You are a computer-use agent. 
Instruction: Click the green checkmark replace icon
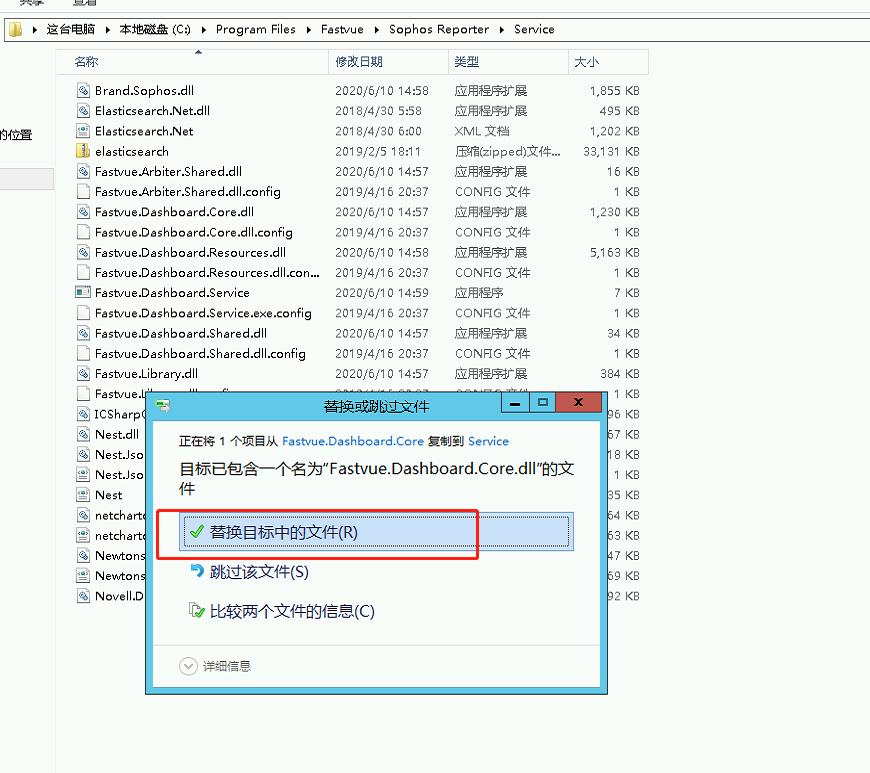tap(196, 532)
